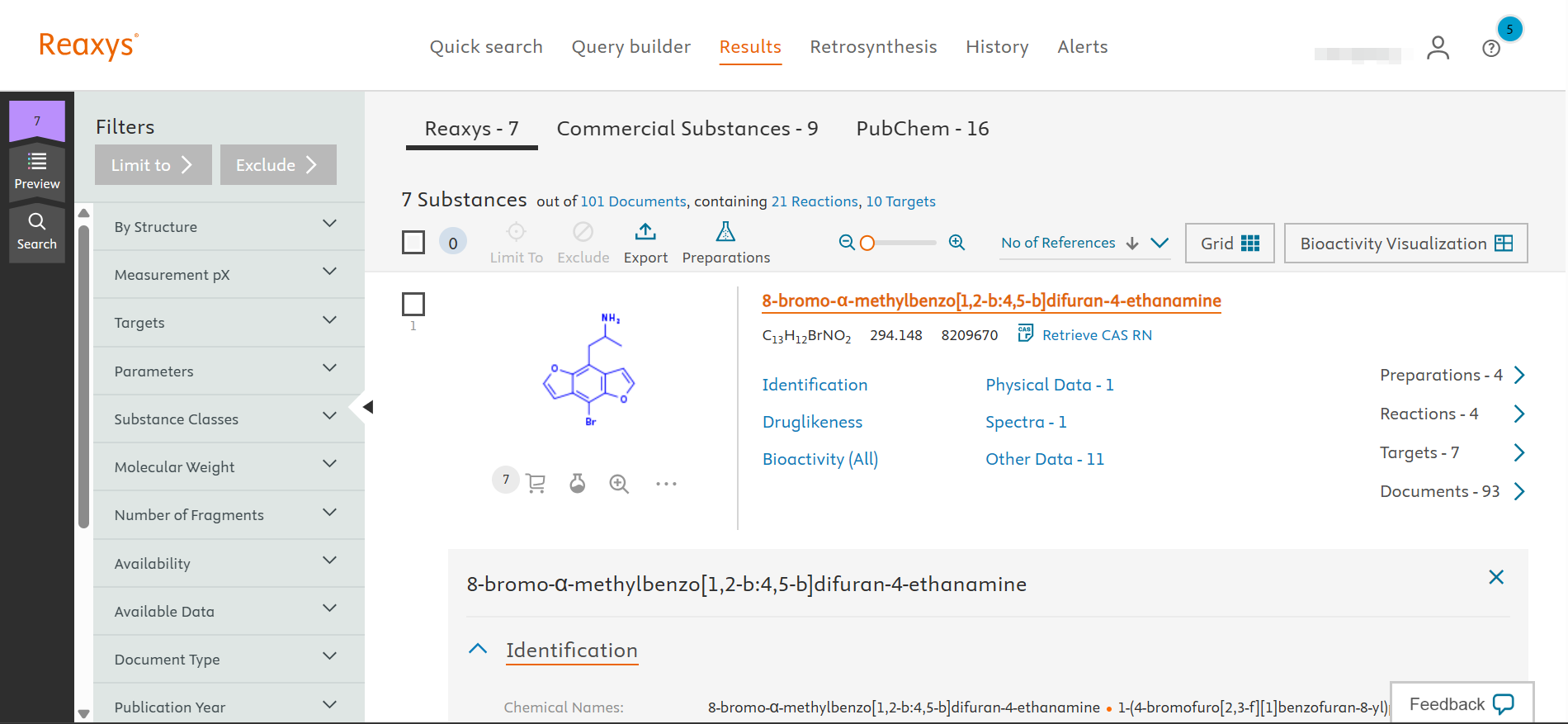1568x724 pixels.
Task: Collapse the Identification section
Action: [478, 649]
